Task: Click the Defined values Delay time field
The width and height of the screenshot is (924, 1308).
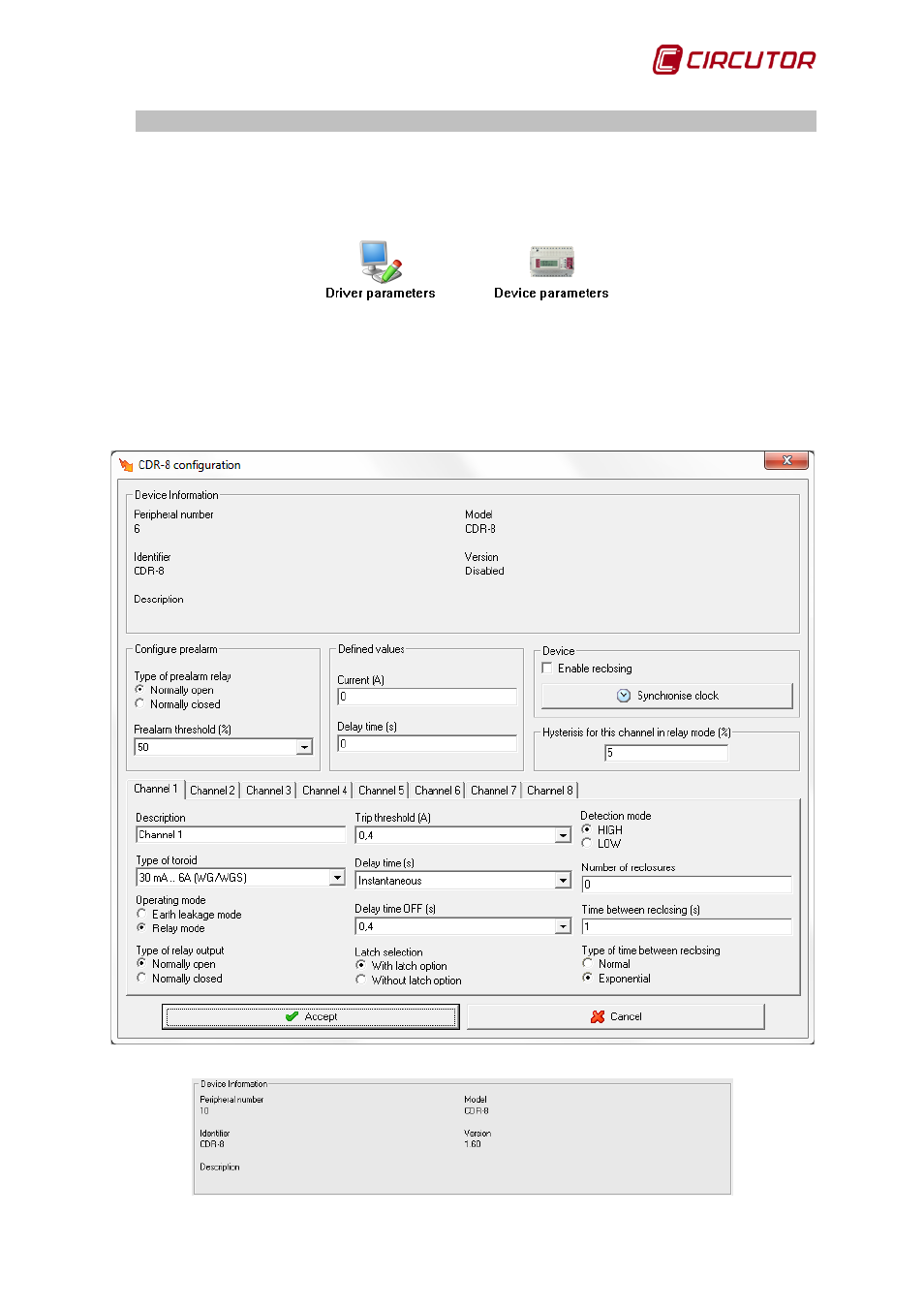Action: point(427,744)
